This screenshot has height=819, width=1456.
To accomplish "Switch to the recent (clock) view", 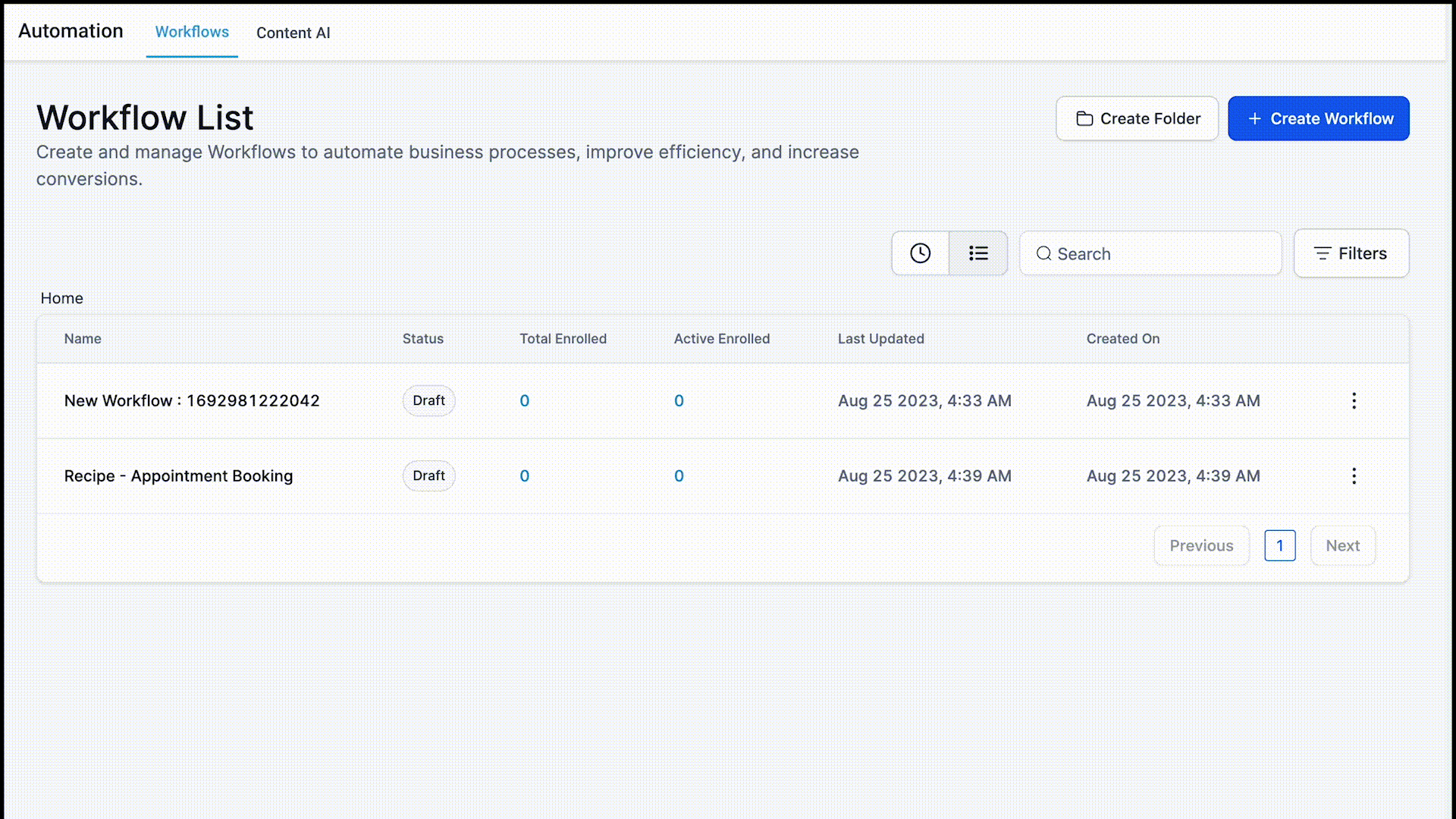I will point(920,253).
